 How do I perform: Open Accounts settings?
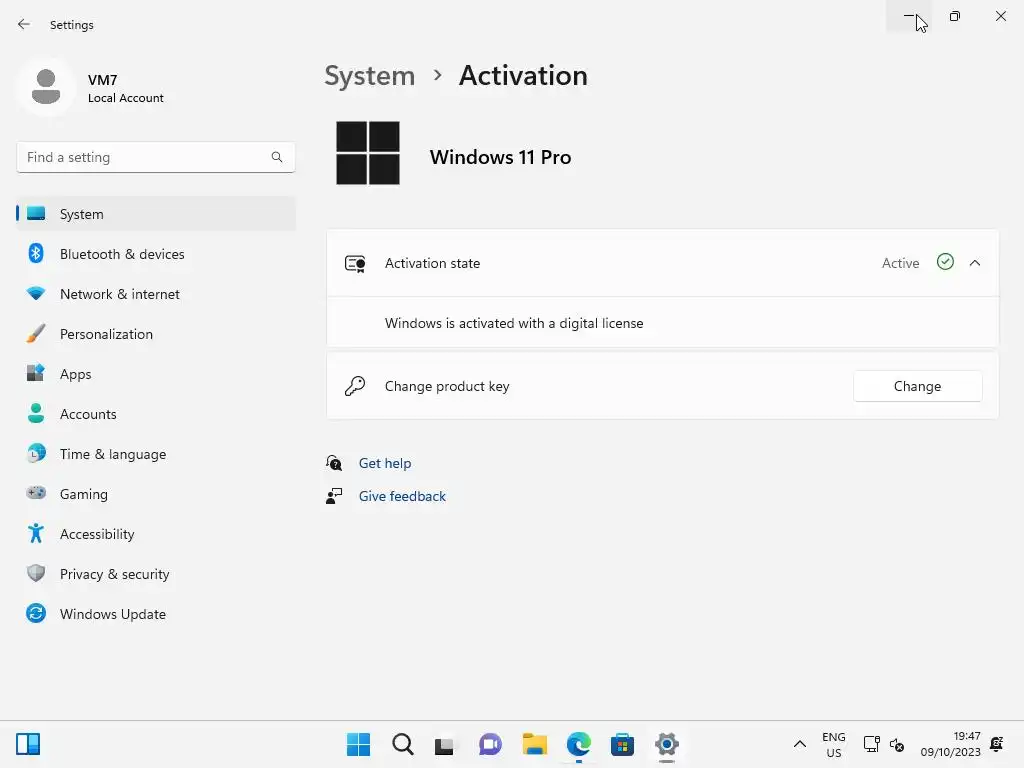click(x=155, y=414)
